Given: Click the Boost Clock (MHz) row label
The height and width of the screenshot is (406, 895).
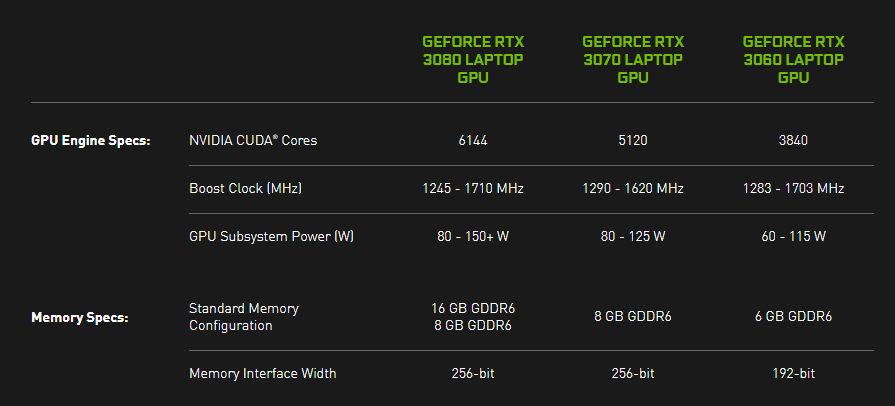Looking at the screenshot, I should pos(245,188).
